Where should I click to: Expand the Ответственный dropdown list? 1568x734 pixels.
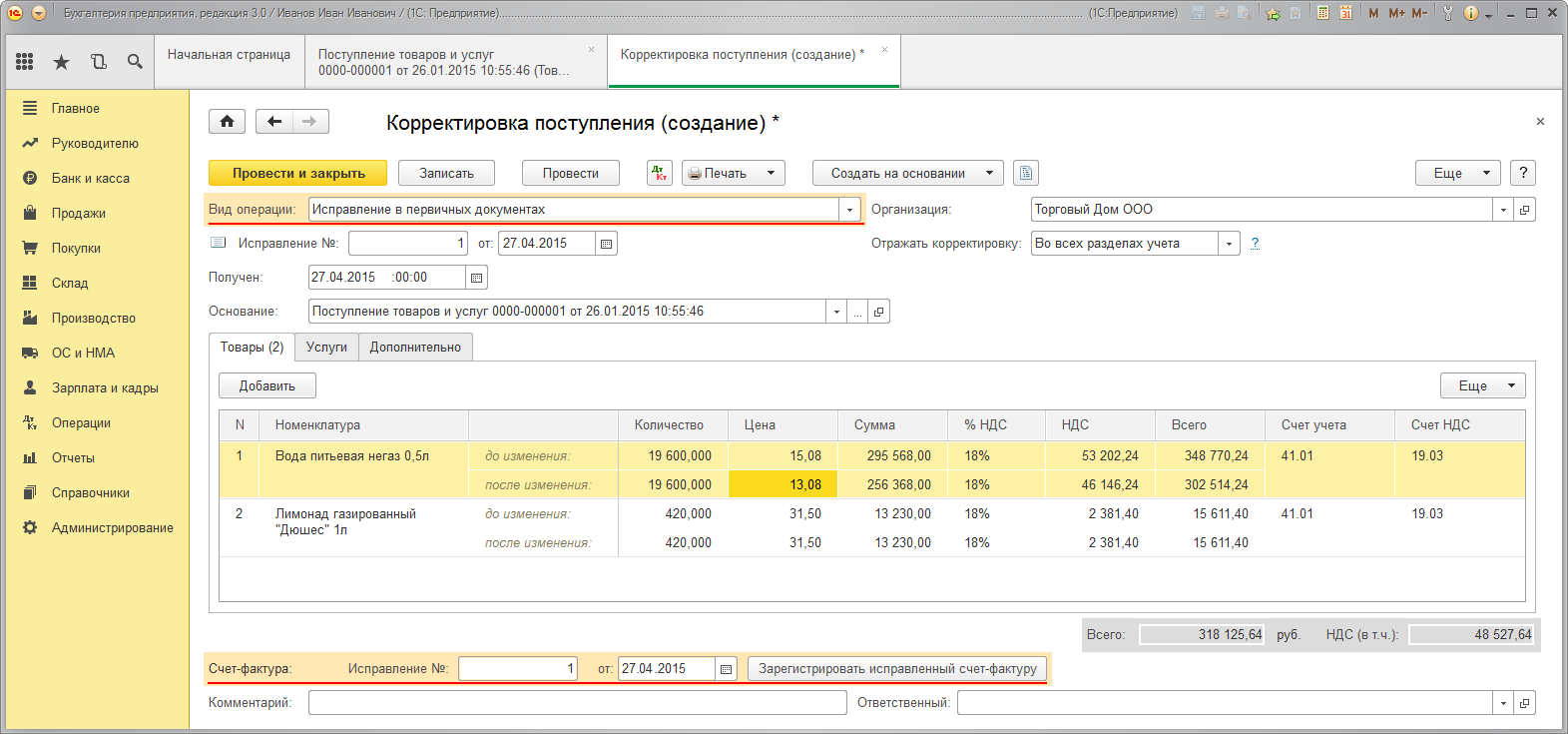pos(1503,703)
